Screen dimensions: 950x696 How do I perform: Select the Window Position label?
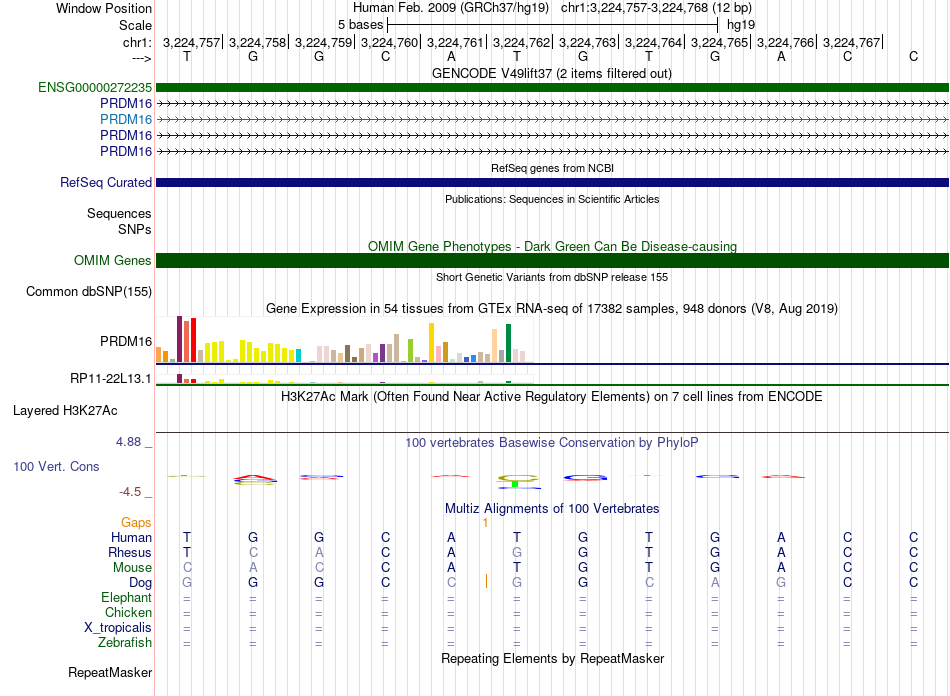[104, 8]
